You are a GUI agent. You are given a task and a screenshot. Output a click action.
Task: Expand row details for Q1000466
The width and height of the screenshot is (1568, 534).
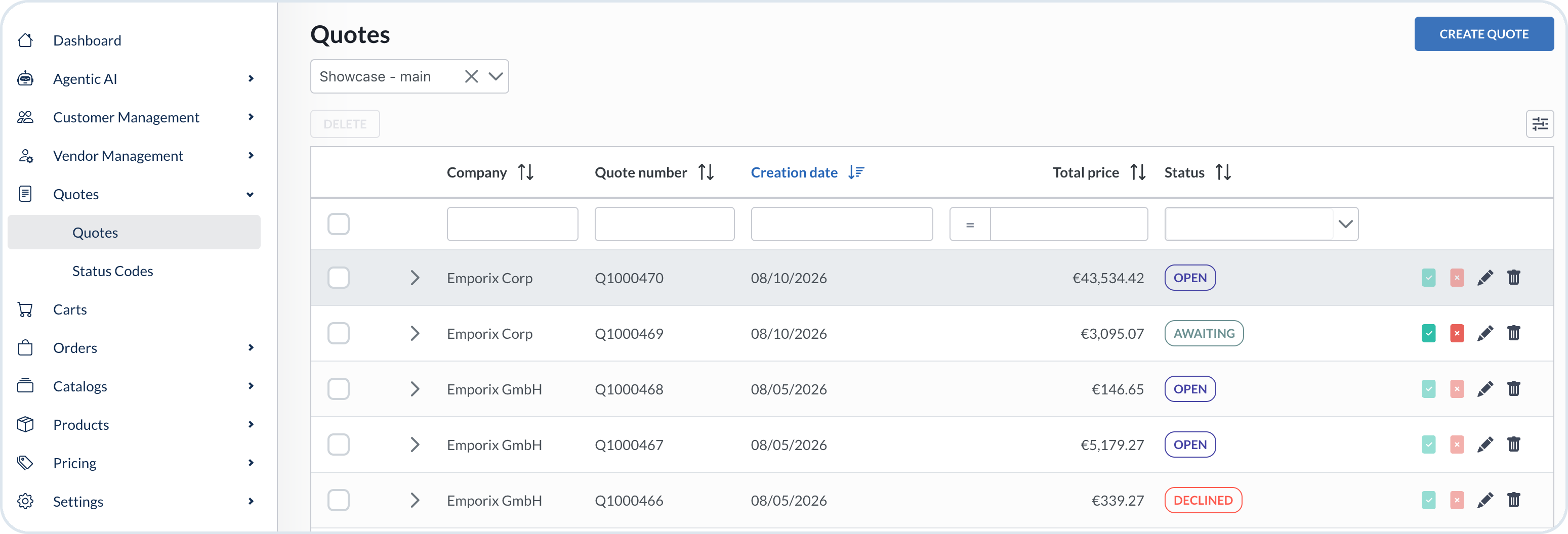(415, 500)
